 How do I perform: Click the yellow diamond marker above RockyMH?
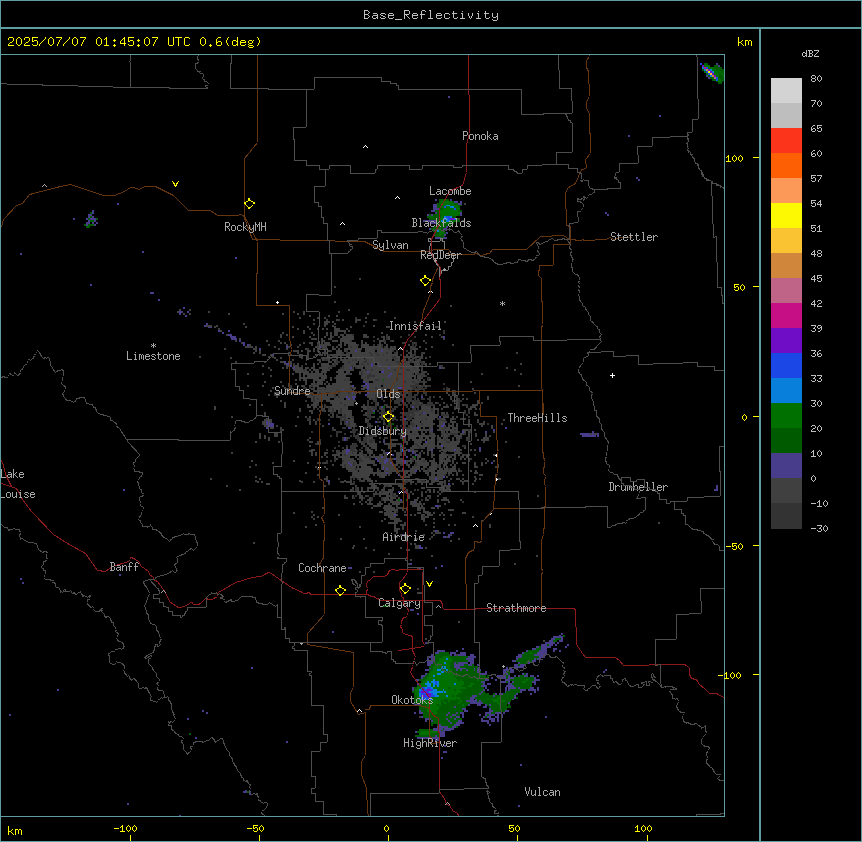pyautogui.click(x=250, y=204)
